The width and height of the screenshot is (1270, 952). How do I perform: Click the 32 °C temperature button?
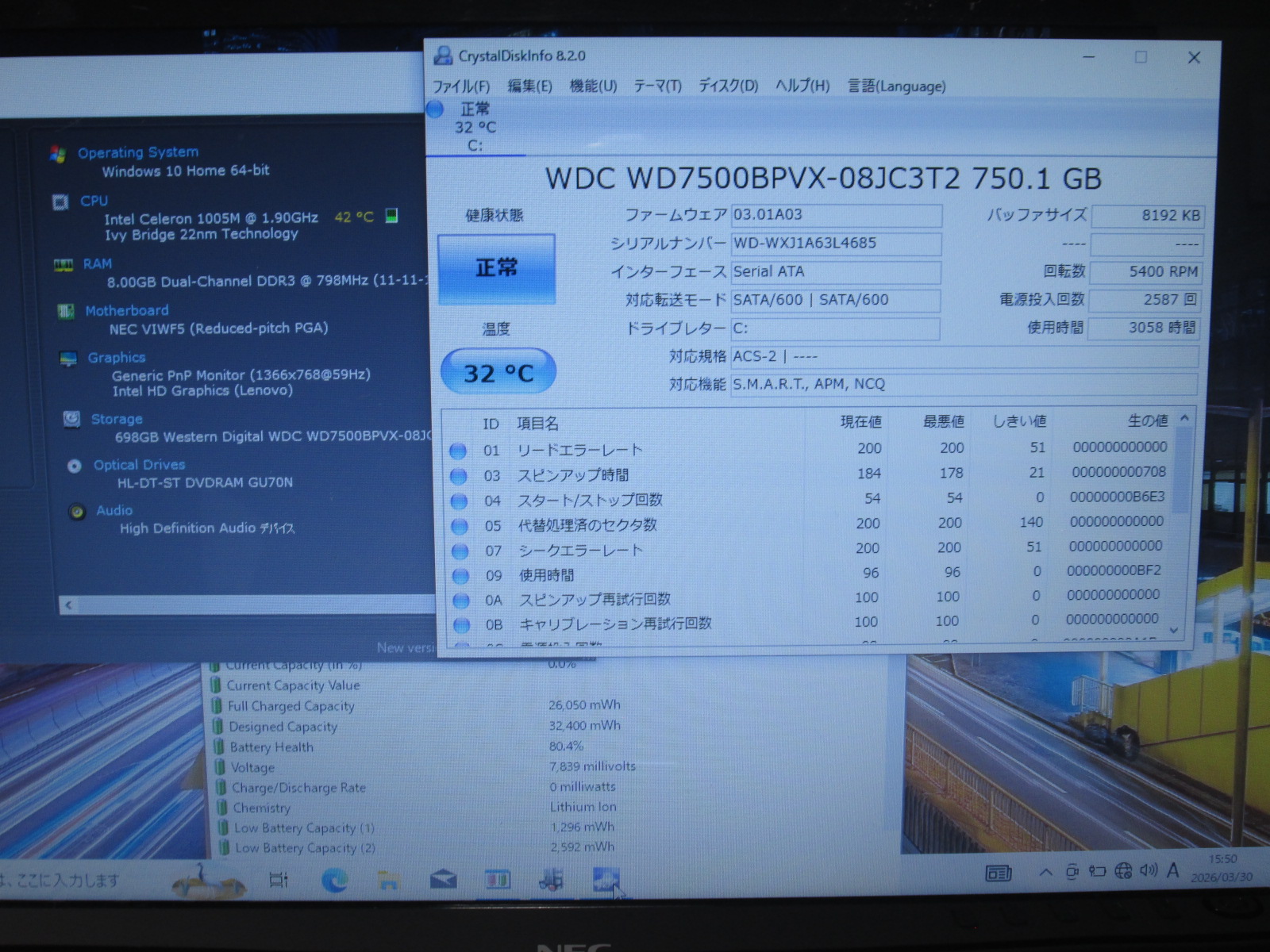click(498, 372)
